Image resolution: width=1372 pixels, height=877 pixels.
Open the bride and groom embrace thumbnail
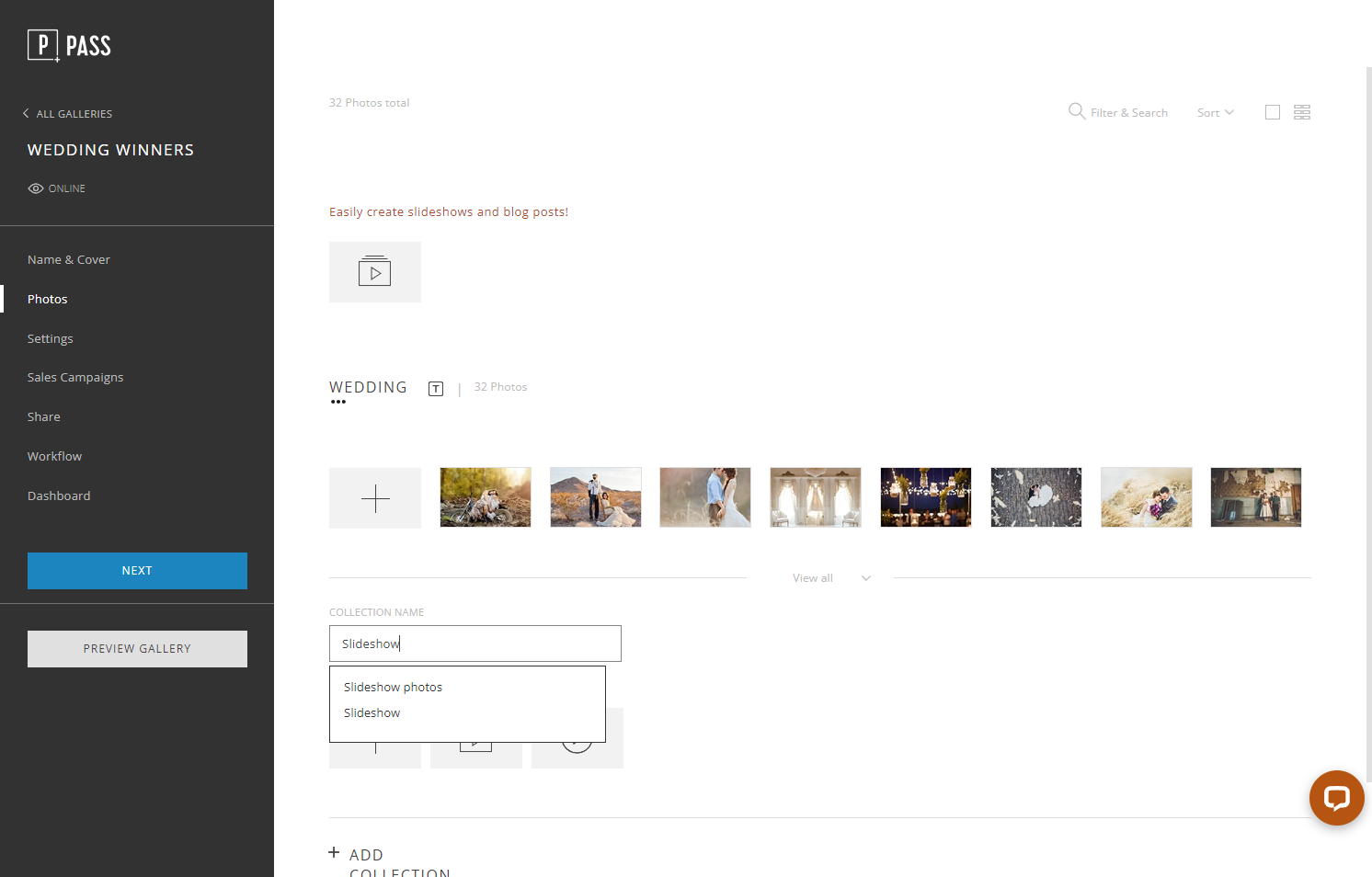coord(705,497)
